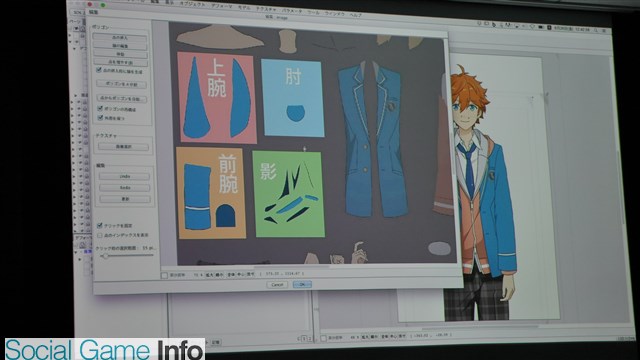Click the 画像選択 button under texture
The image size is (640, 360).
click(x=124, y=147)
